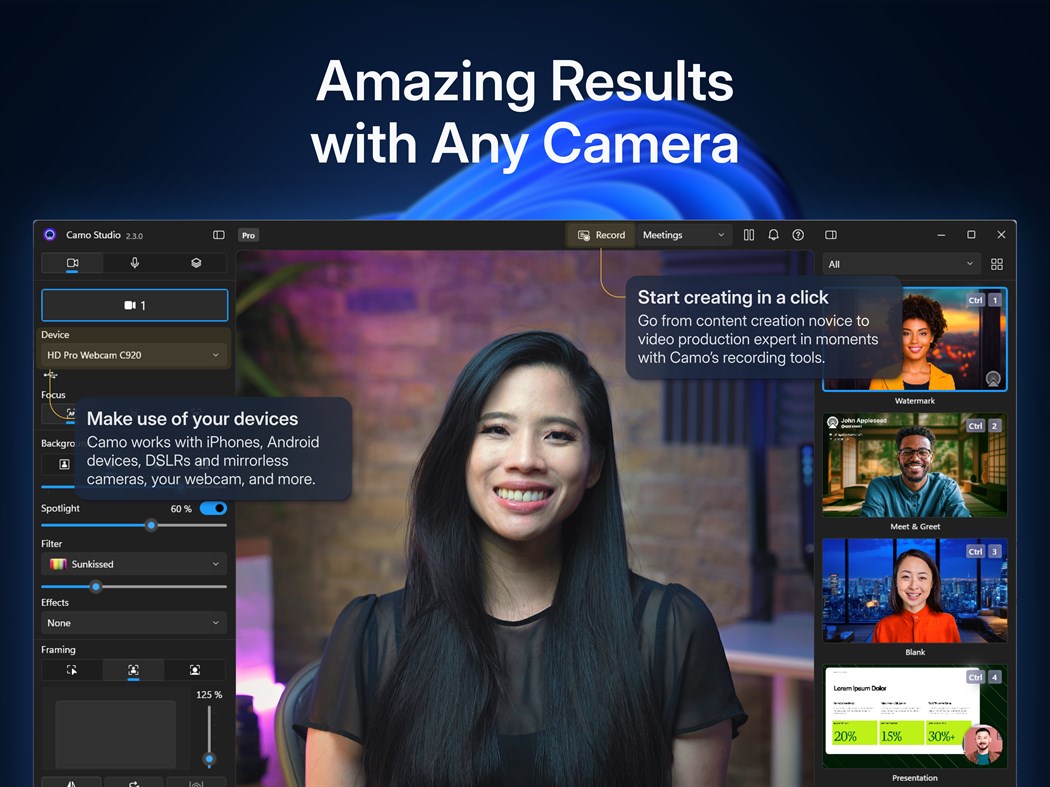Select the auto-tracking framing mode on right

[x=195, y=670]
